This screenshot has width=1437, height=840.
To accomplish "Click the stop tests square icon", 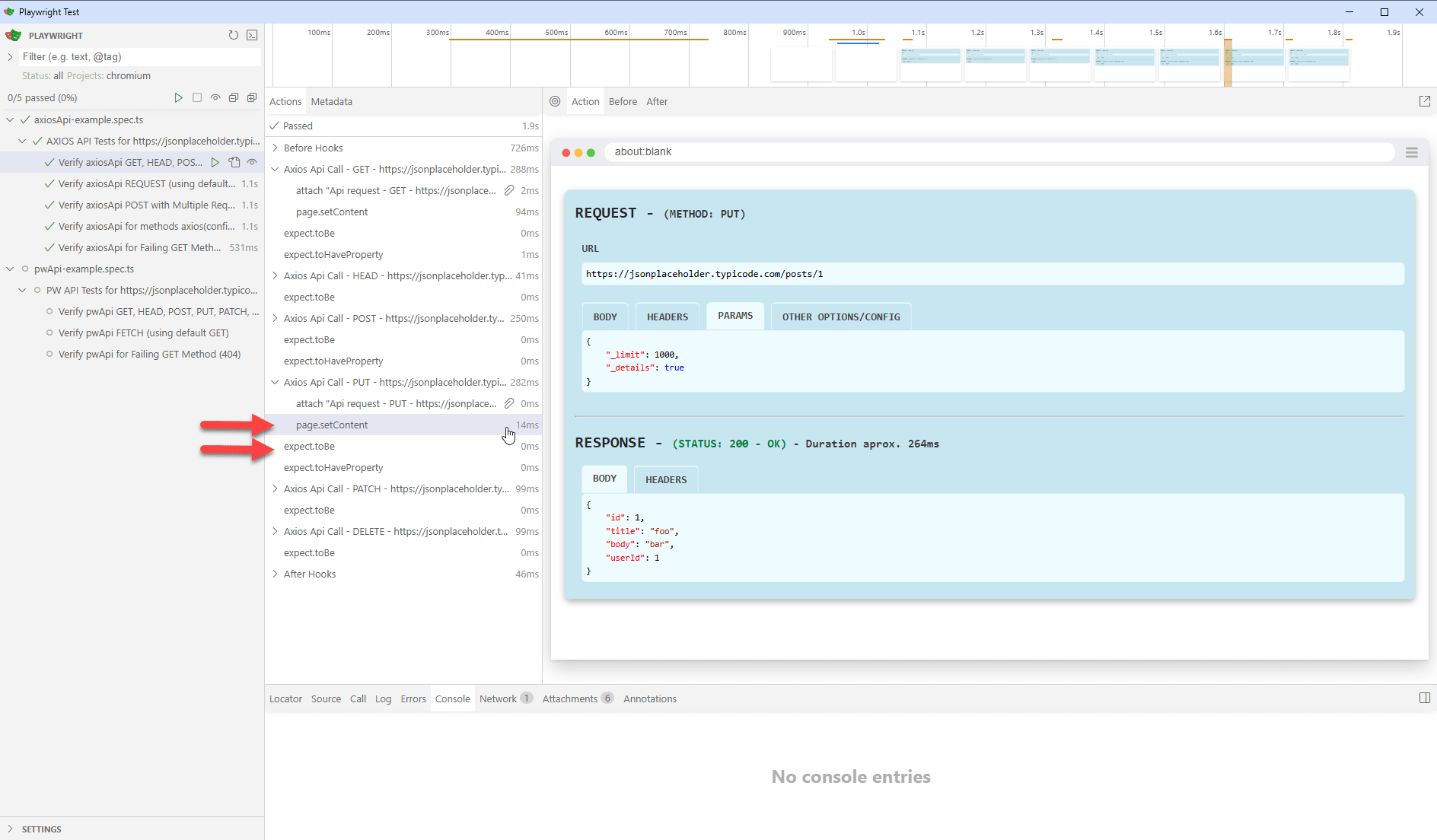I will point(197,97).
